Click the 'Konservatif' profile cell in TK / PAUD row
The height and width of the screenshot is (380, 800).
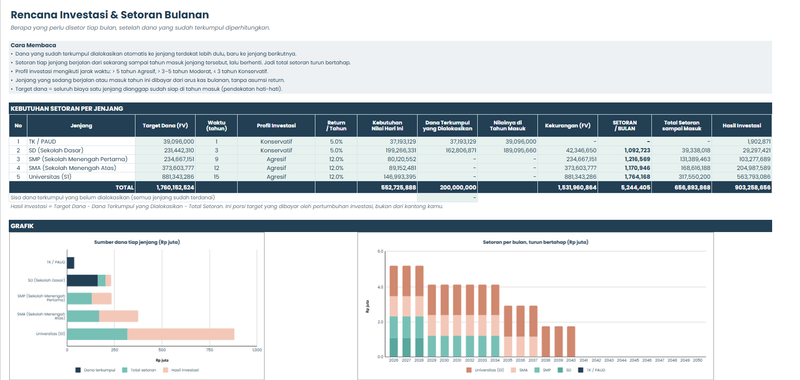click(x=276, y=141)
